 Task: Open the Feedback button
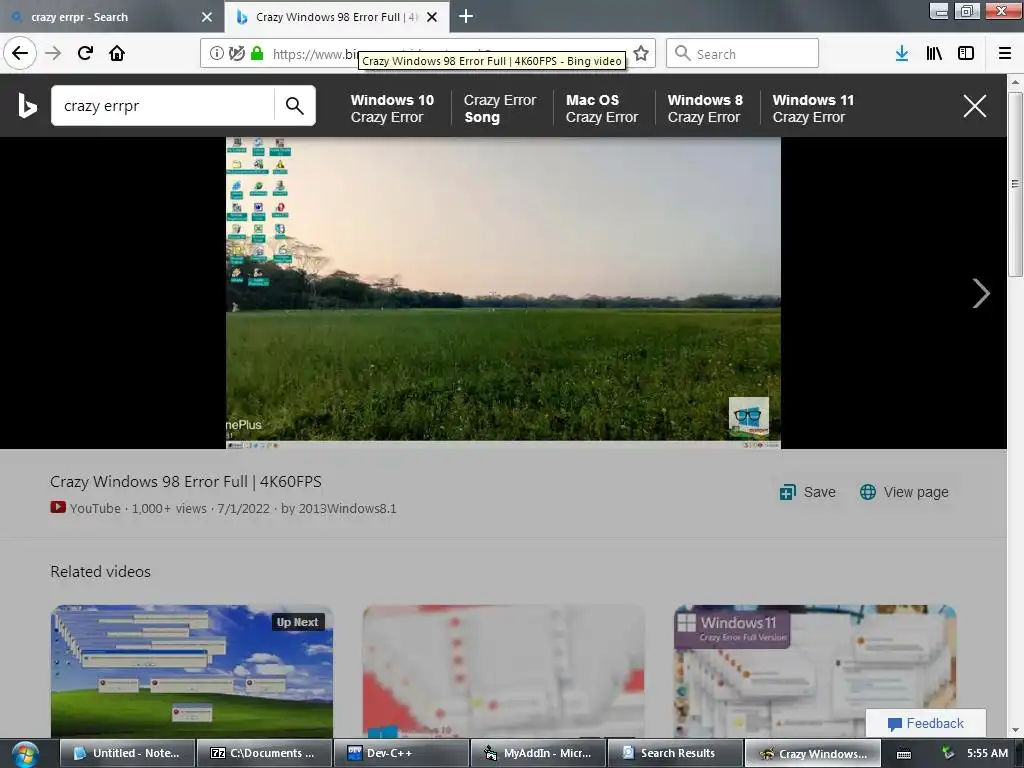[x=925, y=723]
